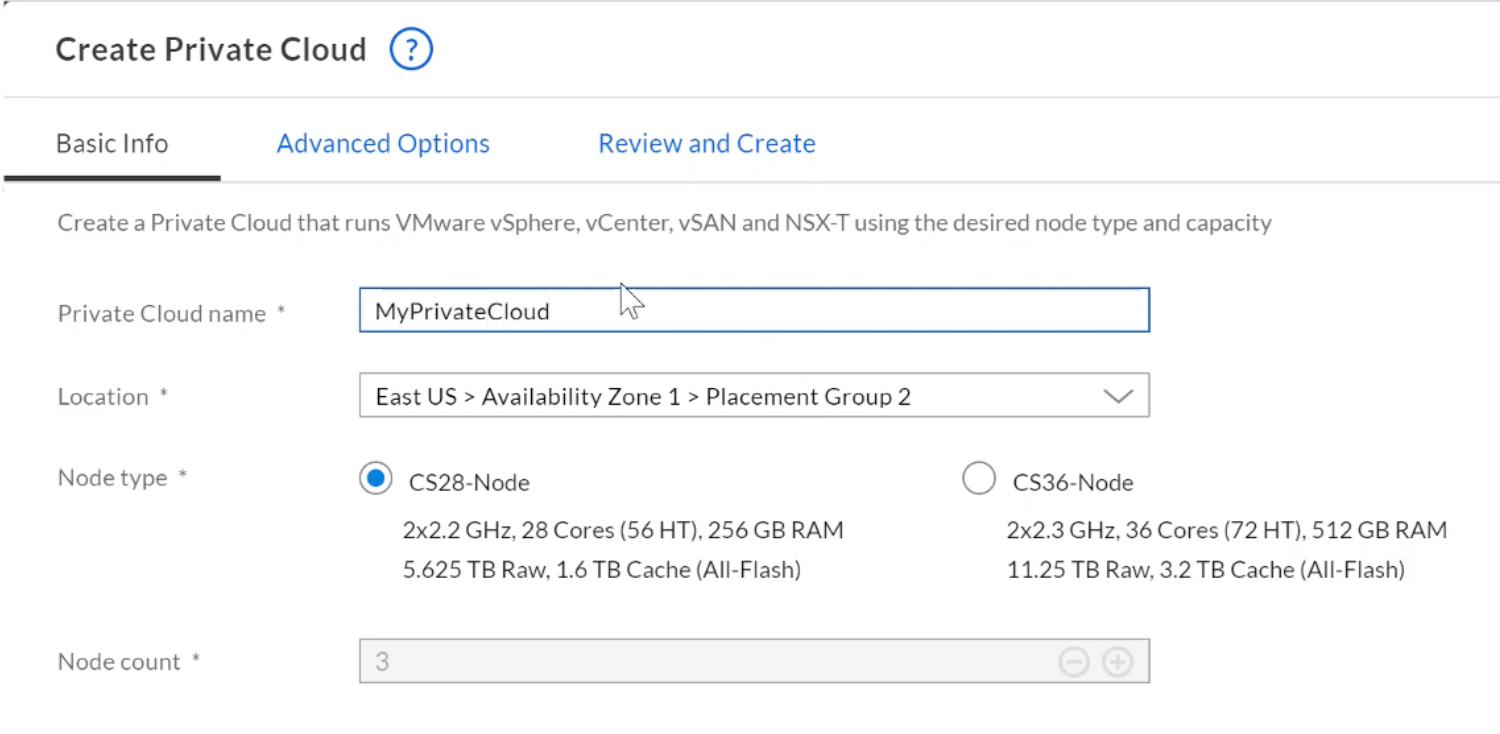Switch to the Advanced Options tab
Screen dimensions: 1500x734
[383, 144]
